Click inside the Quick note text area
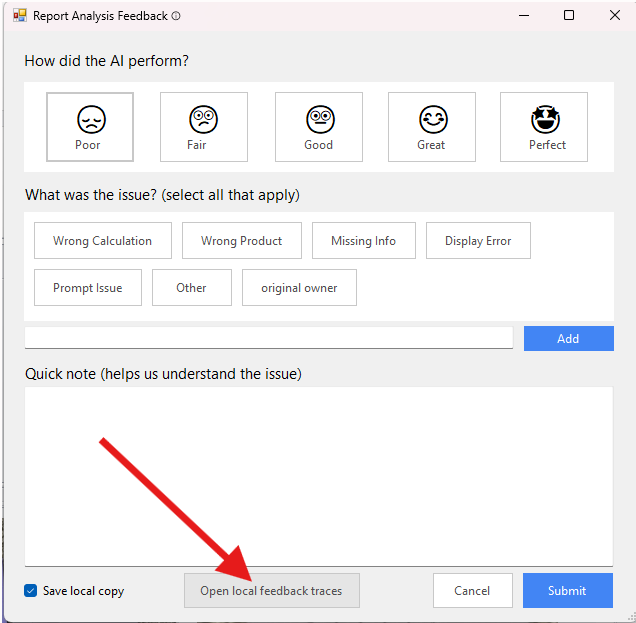 318,475
